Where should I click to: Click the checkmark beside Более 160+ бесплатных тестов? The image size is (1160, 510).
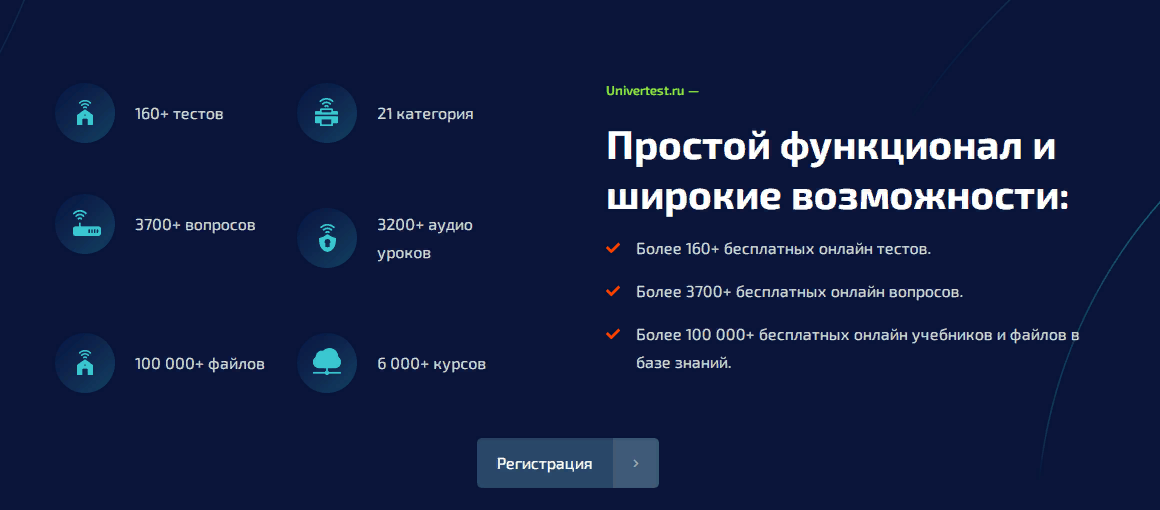[613, 248]
